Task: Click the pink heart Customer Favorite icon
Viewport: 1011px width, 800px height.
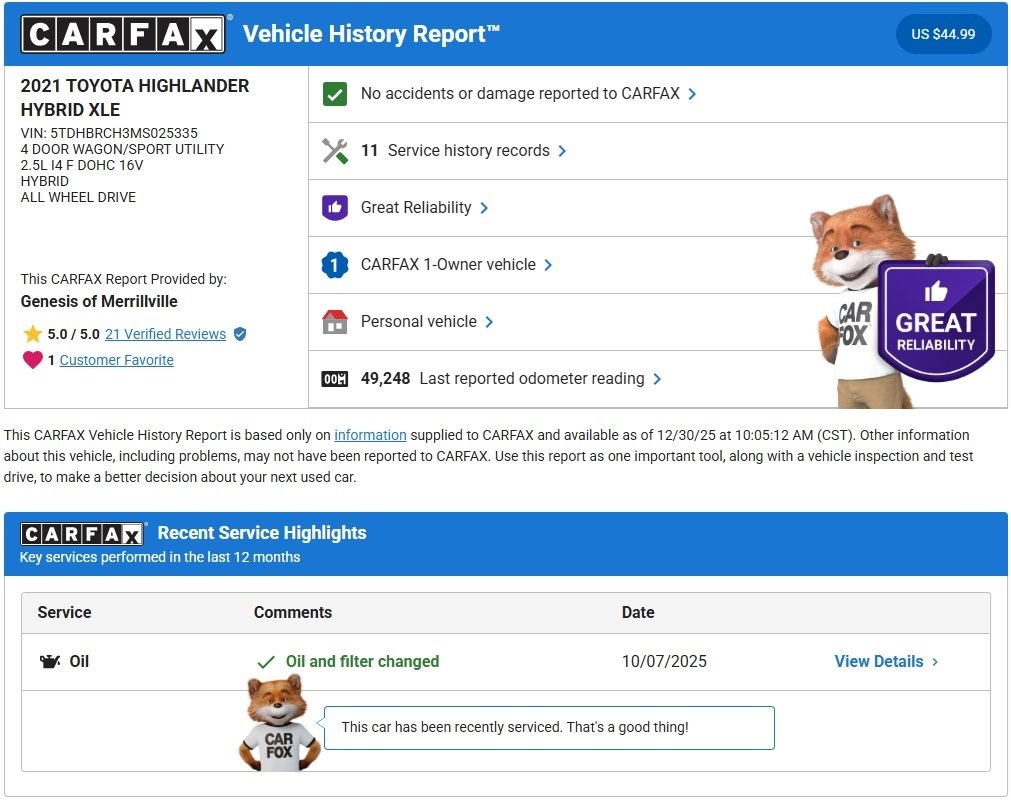Action: point(33,360)
